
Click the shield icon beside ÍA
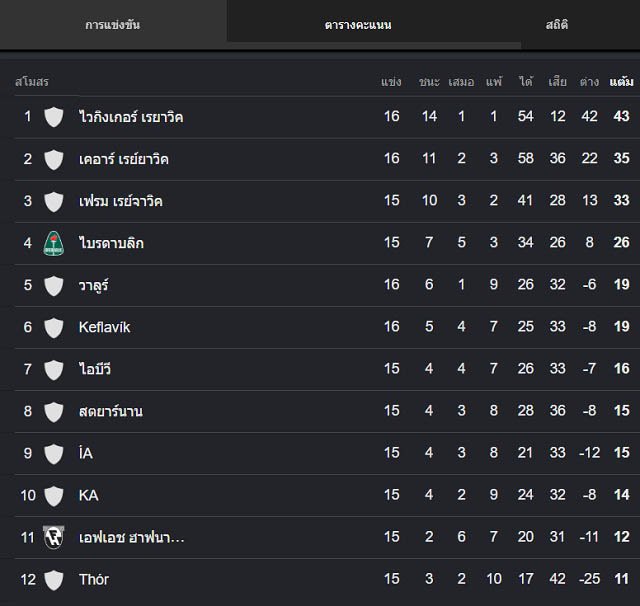53,453
